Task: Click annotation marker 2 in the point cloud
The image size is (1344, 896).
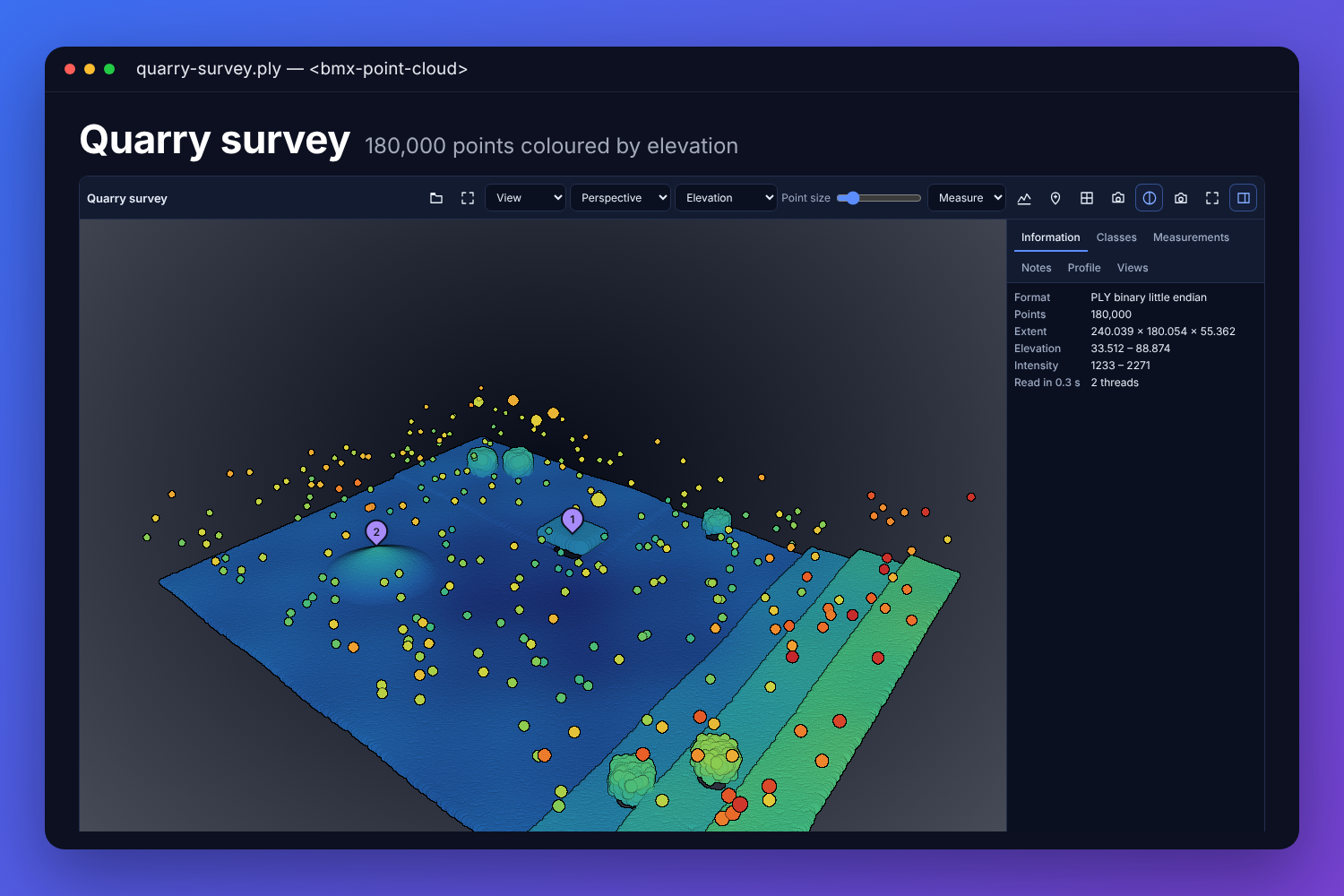Action: pyautogui.click(x=376, y=532)
